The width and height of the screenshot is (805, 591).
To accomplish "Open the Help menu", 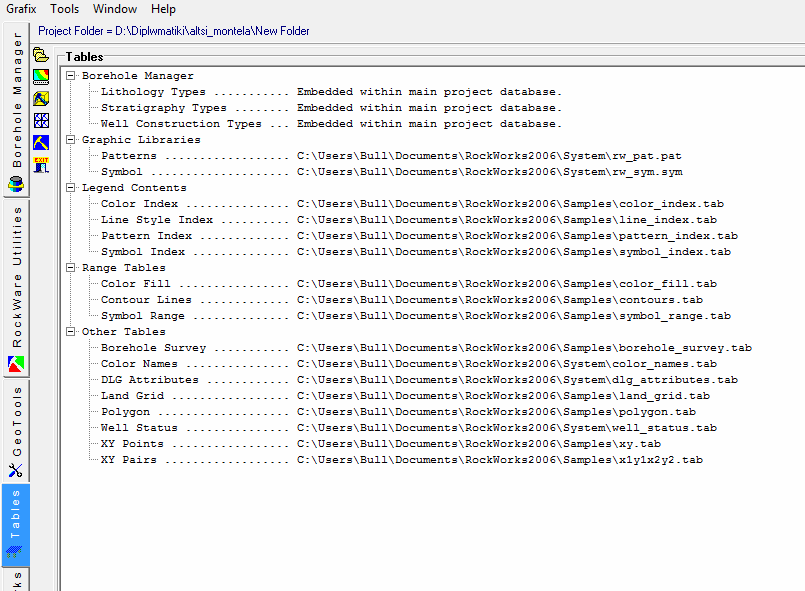I will pyautogui.click(x=163, y=9).
